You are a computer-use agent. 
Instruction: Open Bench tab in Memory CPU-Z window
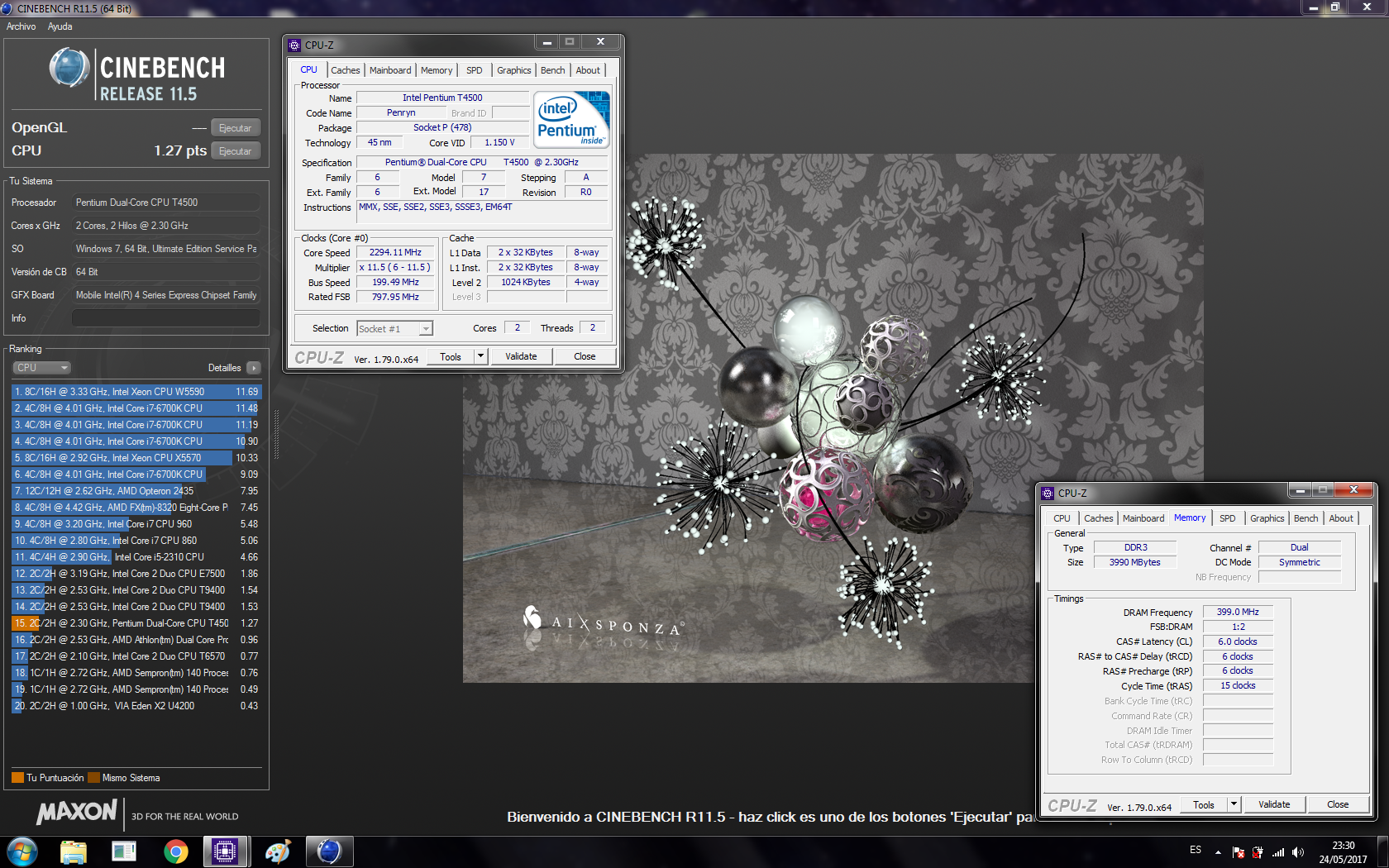[1306, 518]
